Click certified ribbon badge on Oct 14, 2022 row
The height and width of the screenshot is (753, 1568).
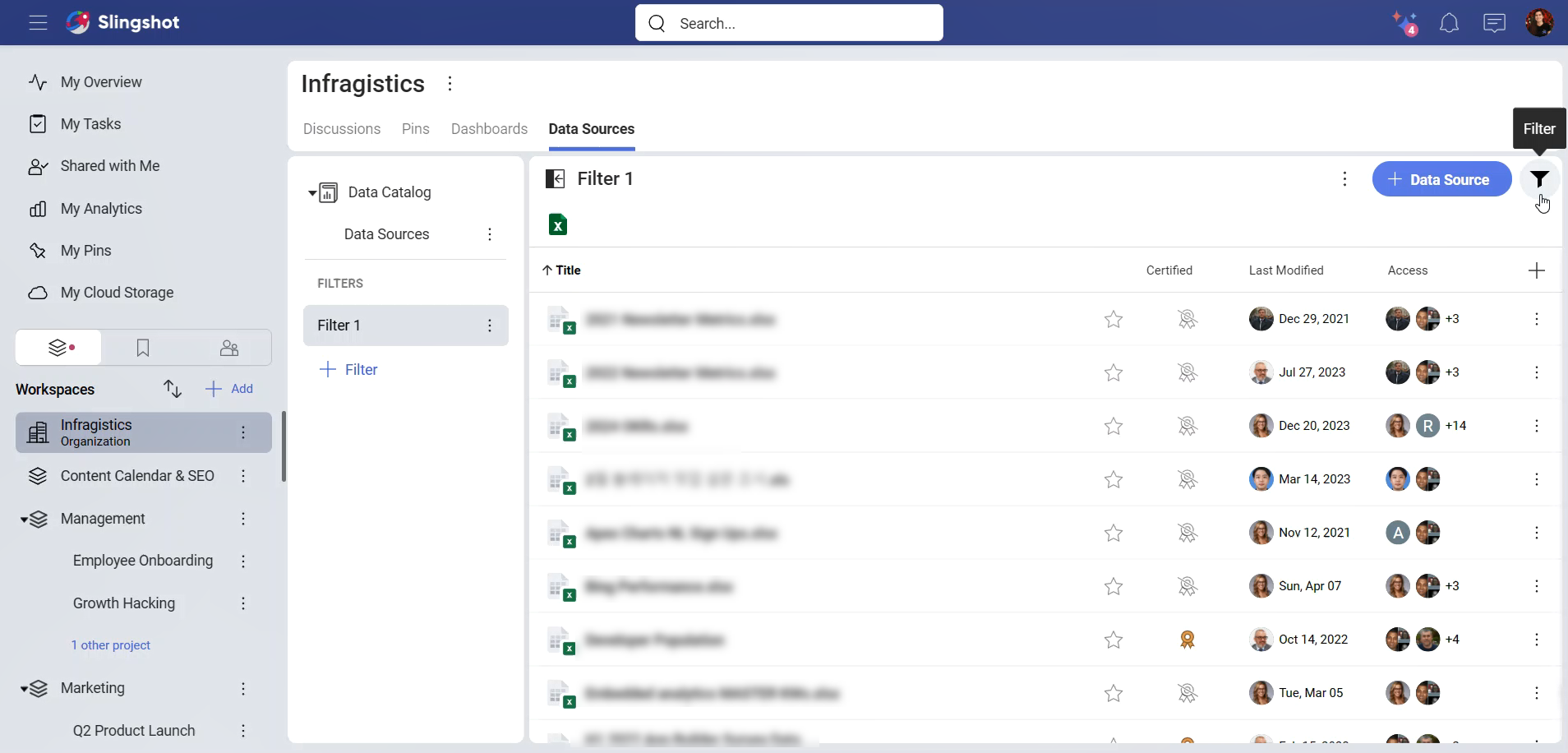(x=1187, y=640)
